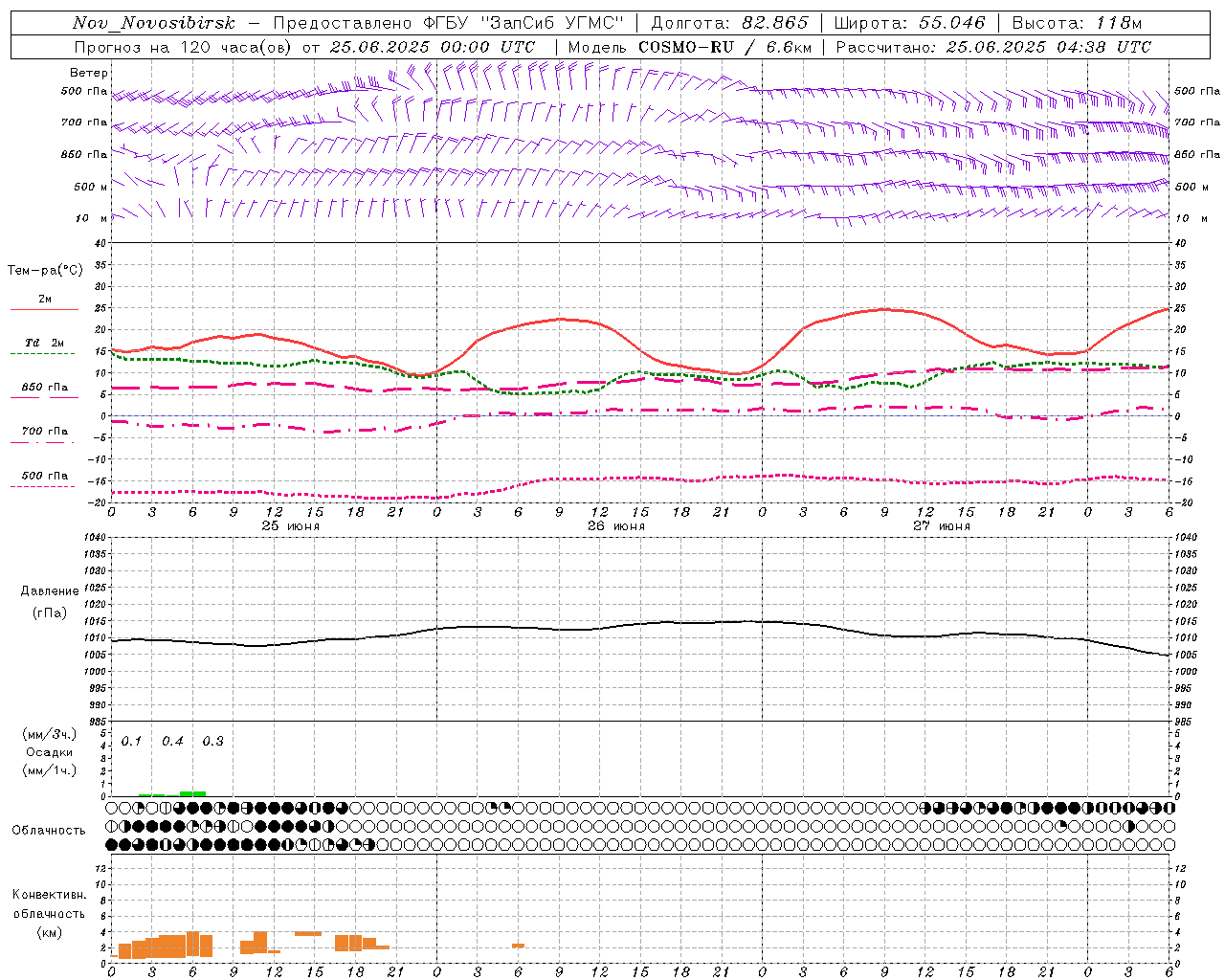Click the Nov_Novosibirsk station title

pyautogui.click(x=154, y=23)
